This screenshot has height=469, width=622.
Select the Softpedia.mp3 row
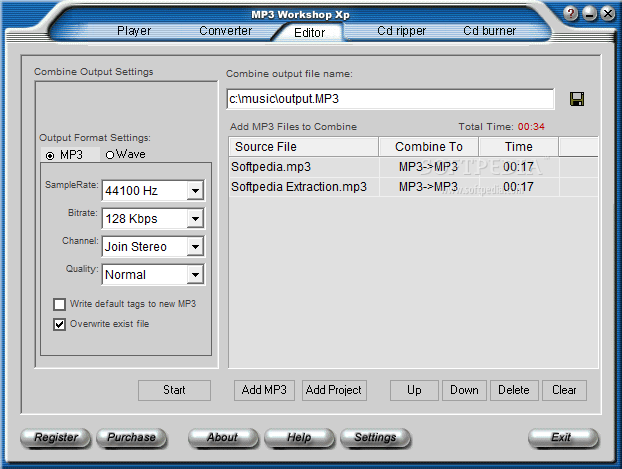point(413,167)
